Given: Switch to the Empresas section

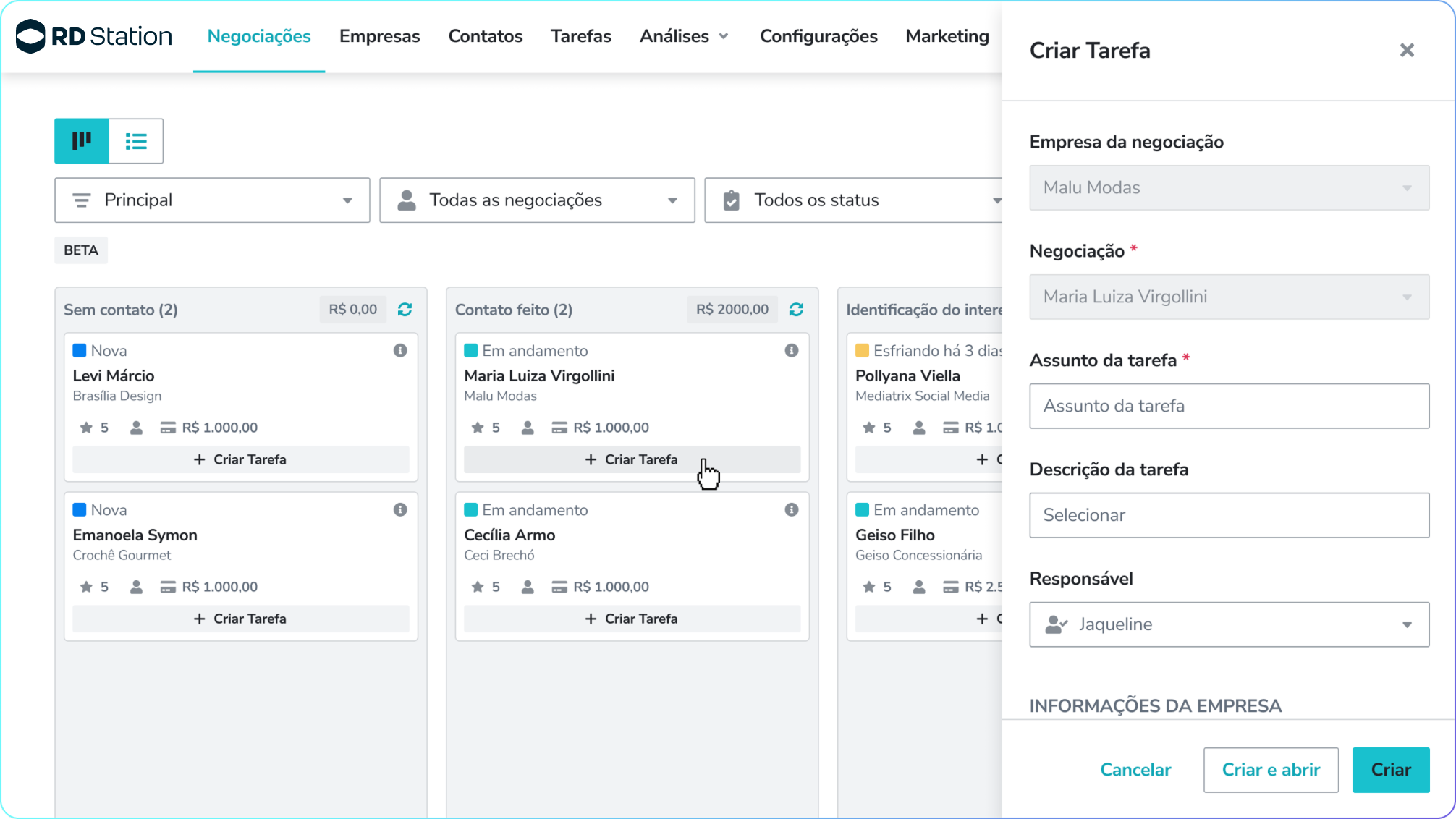Looking at the screenshot, I should pyautogui.click(x=379, y=35).
